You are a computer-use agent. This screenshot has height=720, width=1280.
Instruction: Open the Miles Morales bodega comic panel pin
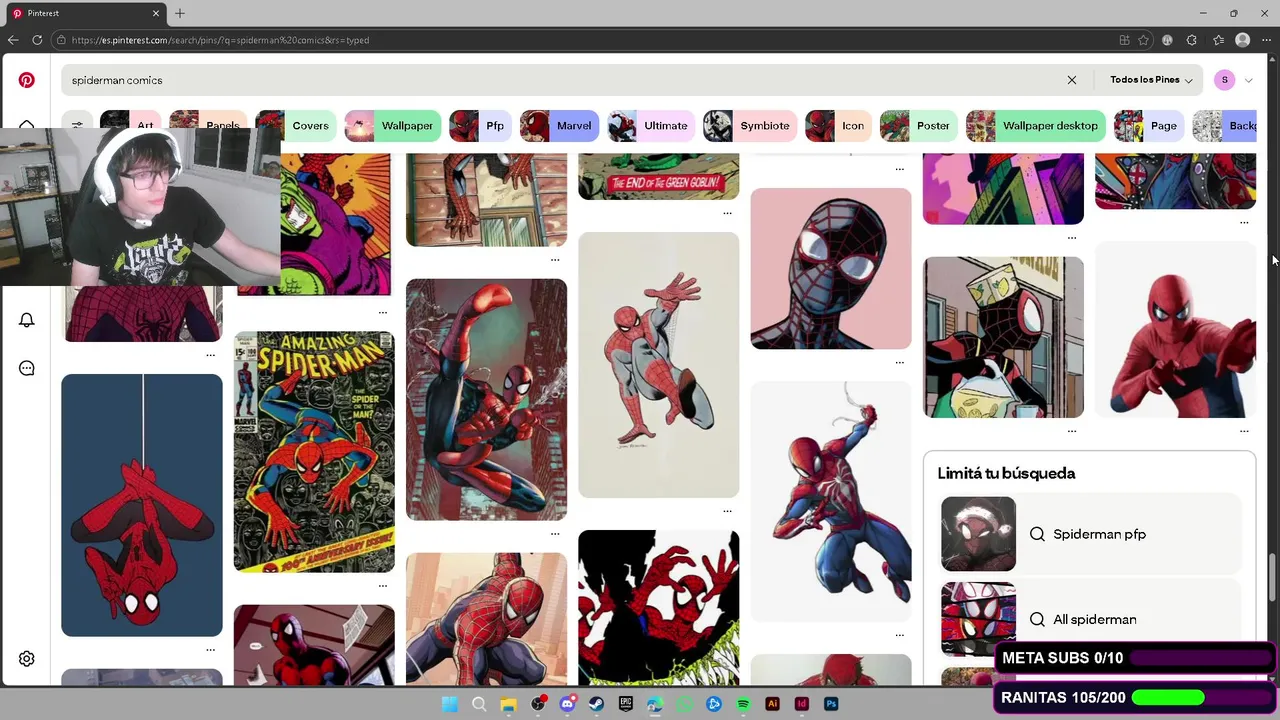[x=1003, y=337]
